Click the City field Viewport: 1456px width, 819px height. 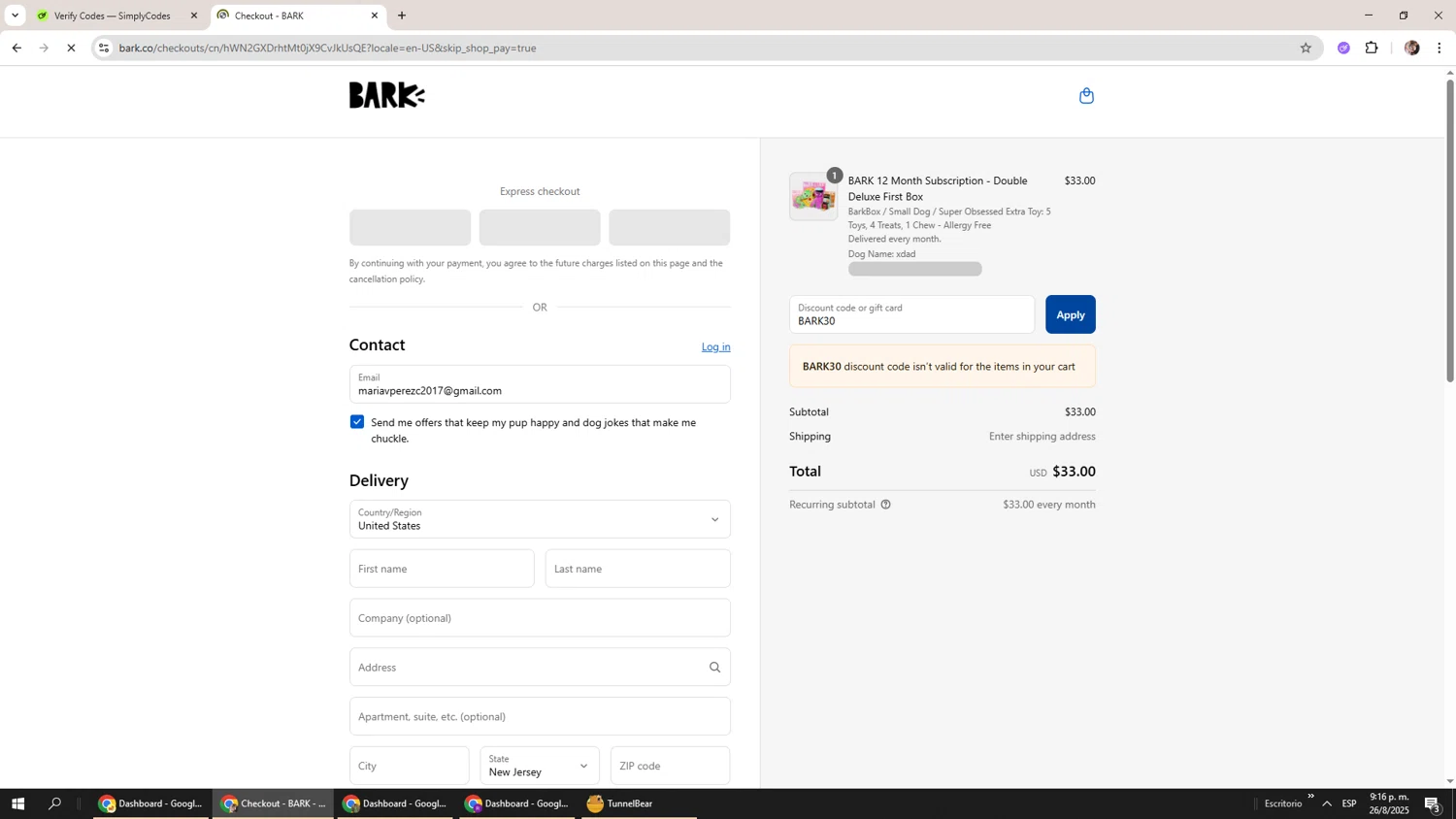(409, 766)
